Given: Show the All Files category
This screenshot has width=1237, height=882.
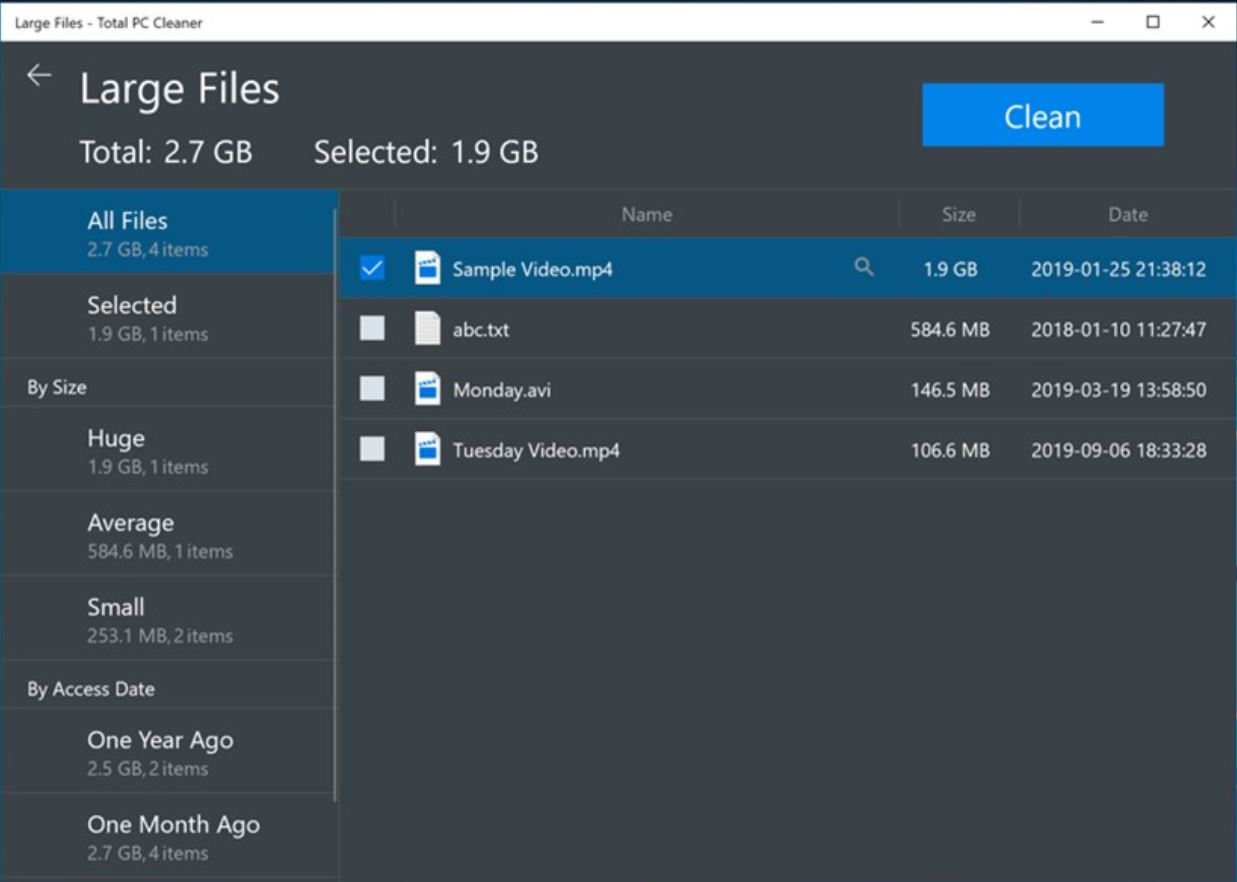Looking at the screenshot, I should pos(168,232).
